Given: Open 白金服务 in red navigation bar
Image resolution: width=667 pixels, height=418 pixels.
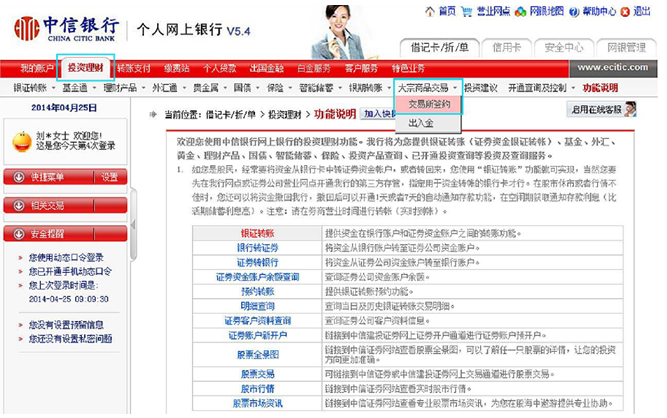Looking at the screenshot, I should [x=314, y=68].
